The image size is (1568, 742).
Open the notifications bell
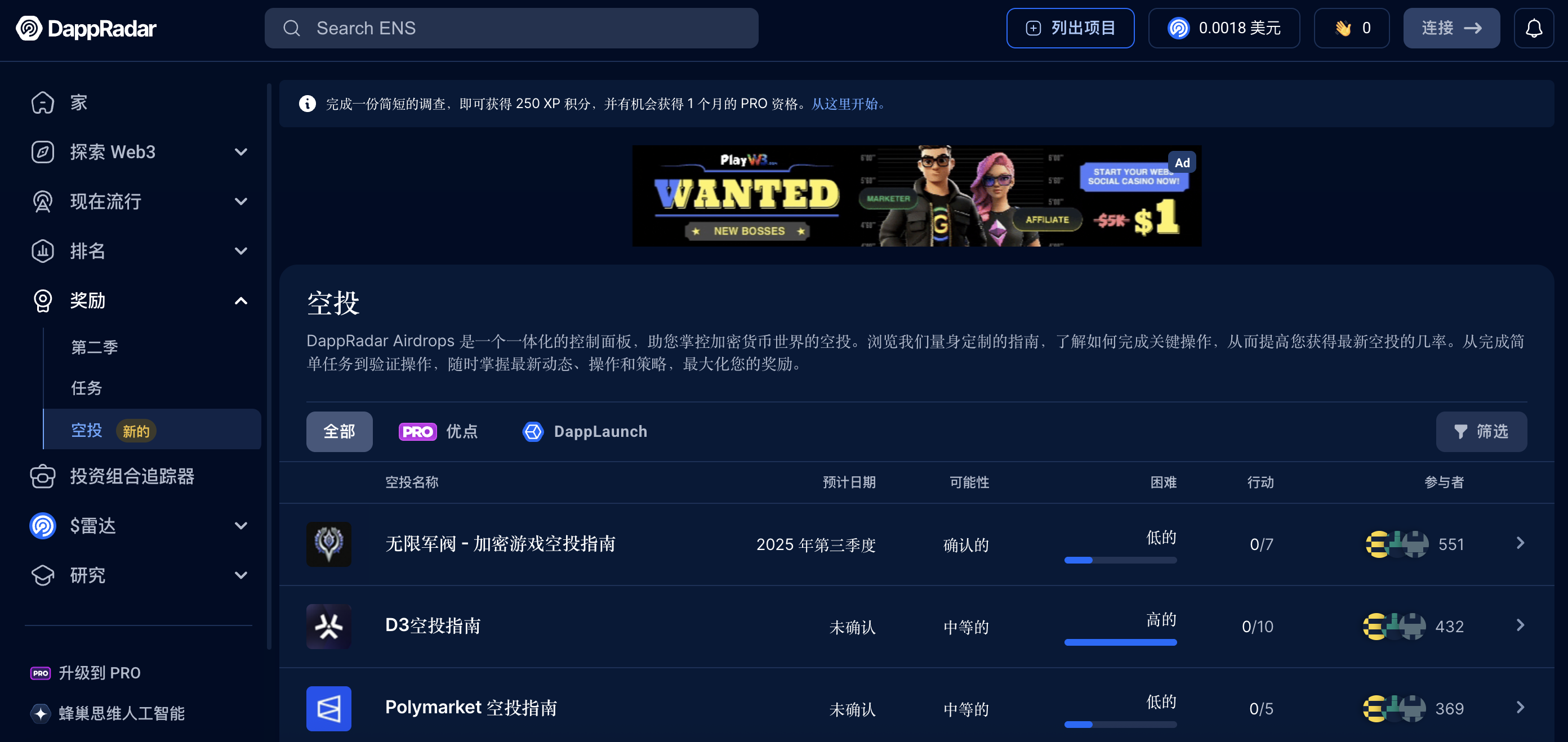point(1533,28)
